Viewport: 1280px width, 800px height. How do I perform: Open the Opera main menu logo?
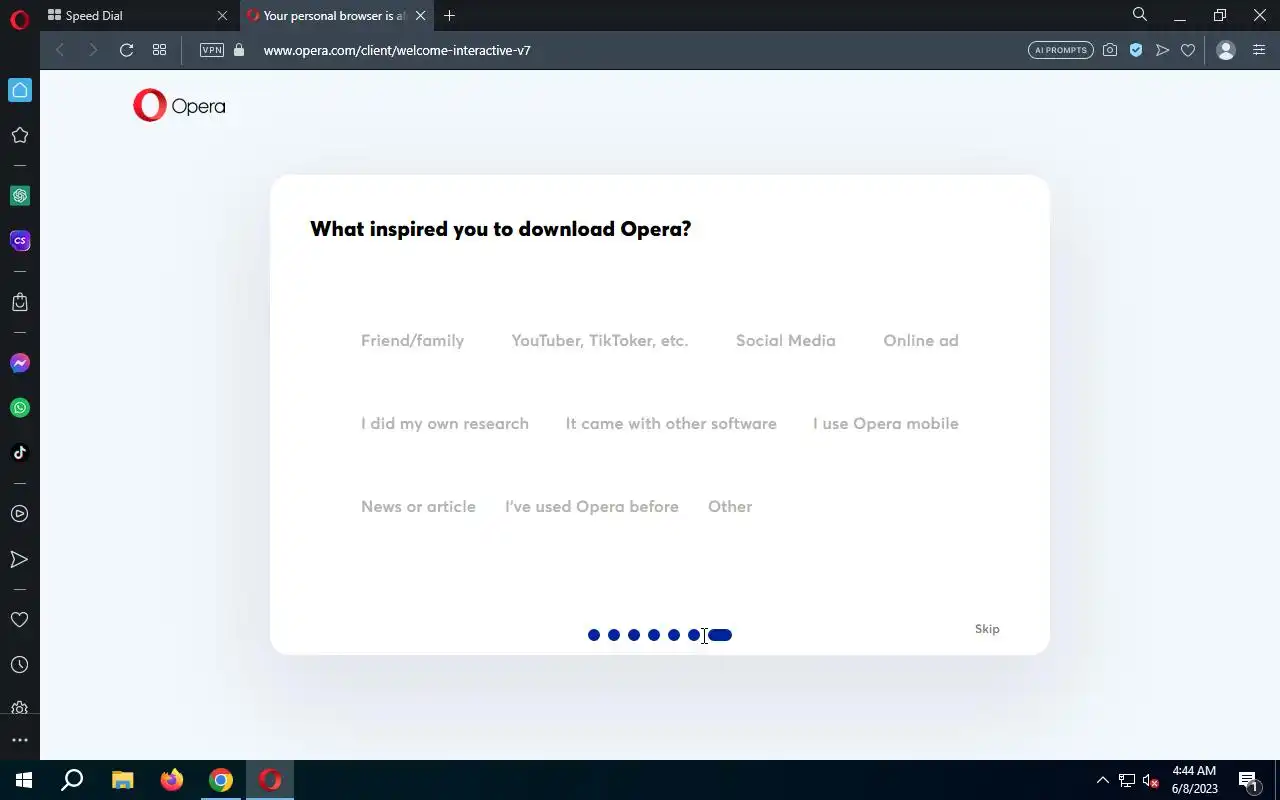(19, 19)
